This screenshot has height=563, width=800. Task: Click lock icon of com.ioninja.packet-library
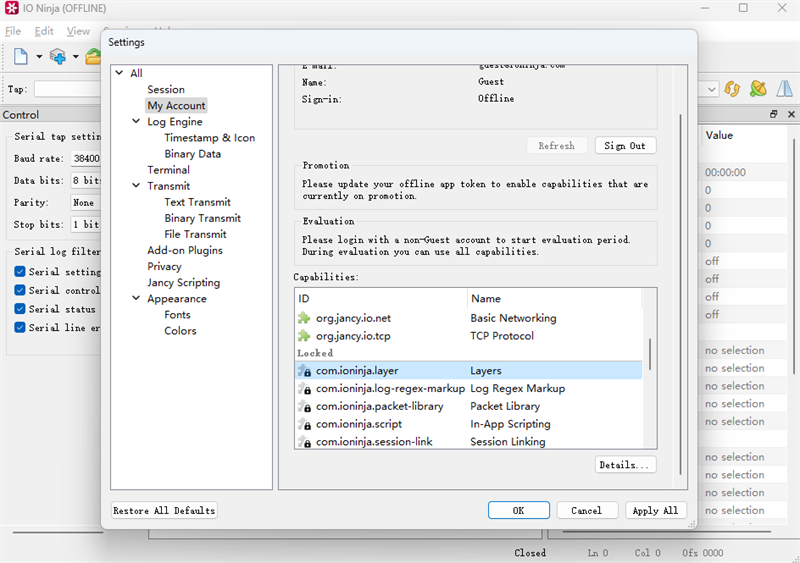click(305, 406)
